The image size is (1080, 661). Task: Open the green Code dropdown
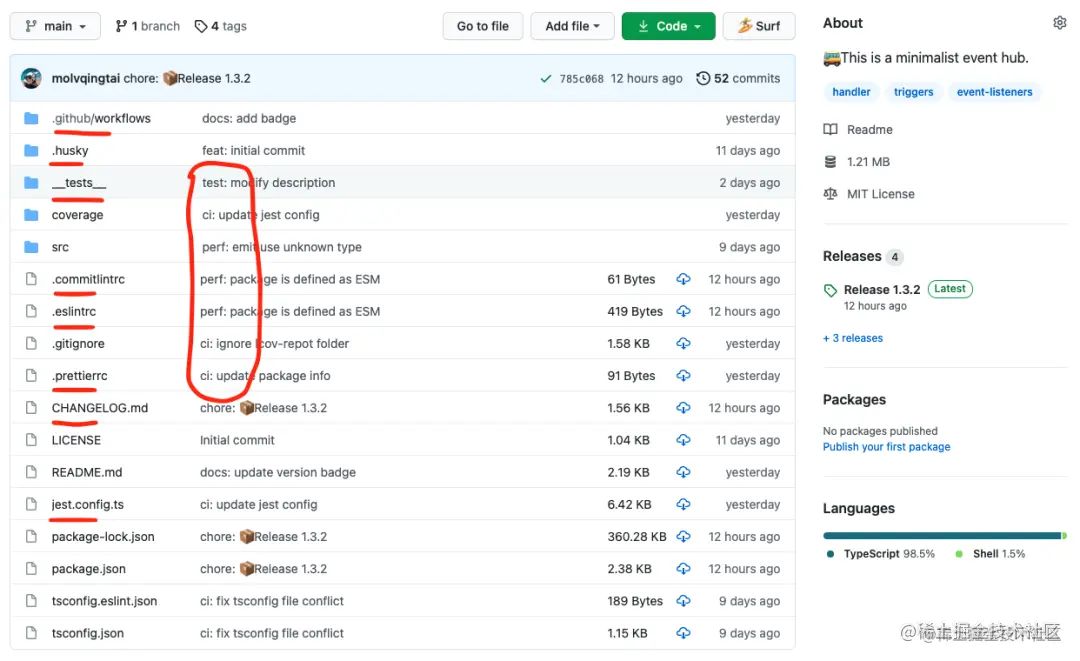tap(668, 26)
